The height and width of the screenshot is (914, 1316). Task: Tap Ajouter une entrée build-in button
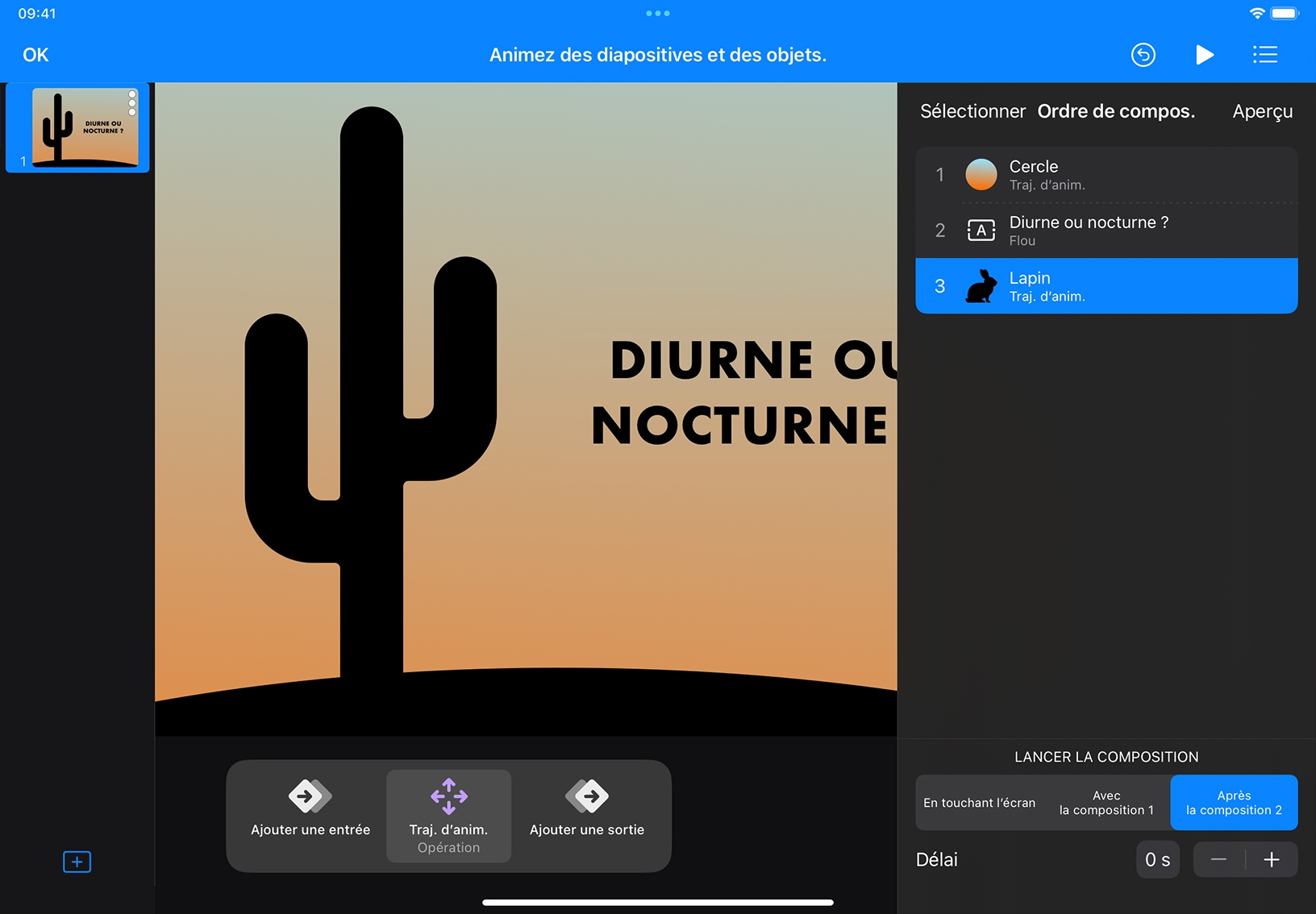(x=310, y=816)
